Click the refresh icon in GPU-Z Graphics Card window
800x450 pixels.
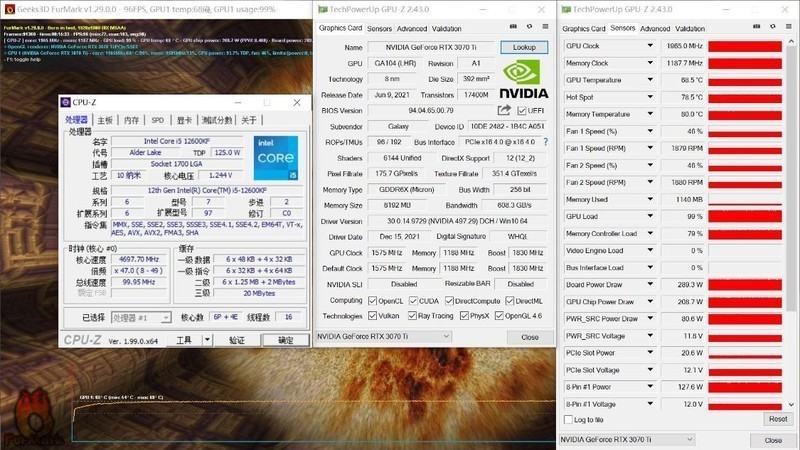tap(530, 27)
